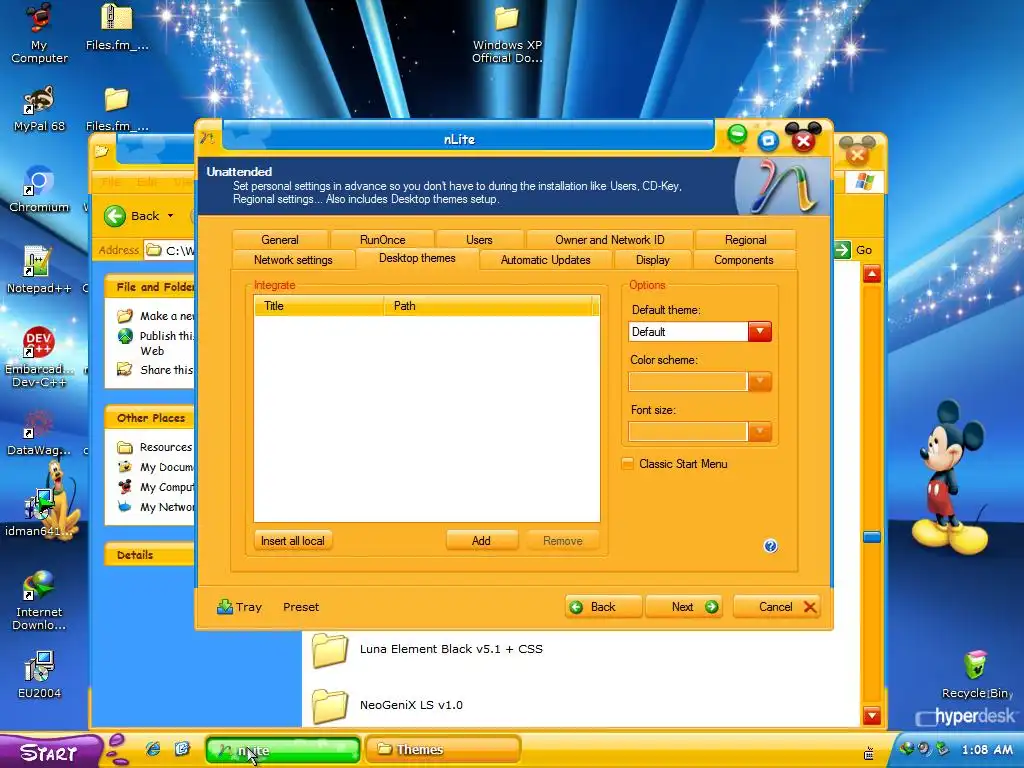Click the nLite wizard Back button
The height and width of the screenshot is (768, 1024).
pos(603,607)
